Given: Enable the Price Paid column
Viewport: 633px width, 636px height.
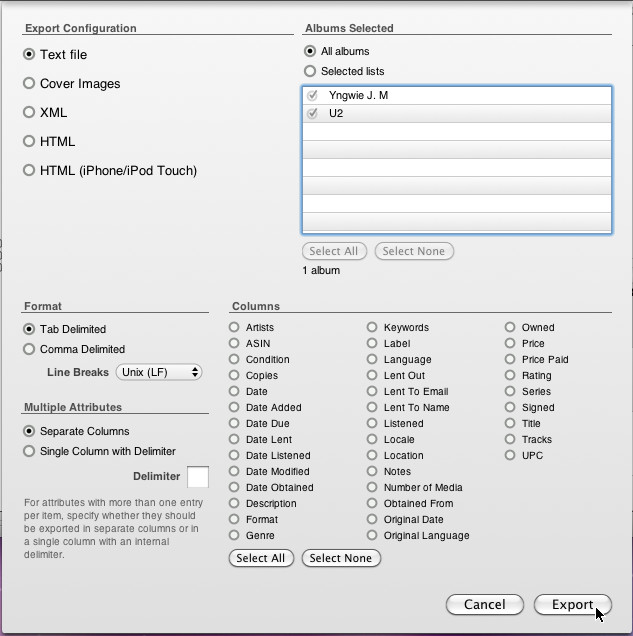Looking at the screenshot, I should (x=510, y=359).
